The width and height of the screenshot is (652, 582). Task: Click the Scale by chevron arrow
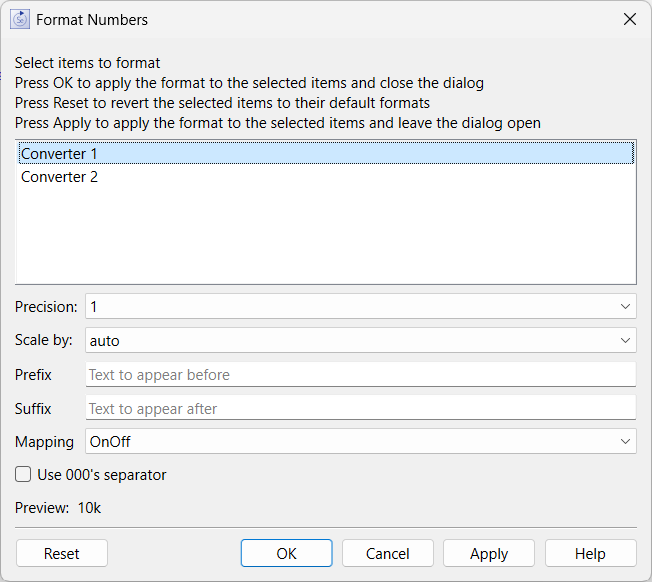(x=625, y=340)
